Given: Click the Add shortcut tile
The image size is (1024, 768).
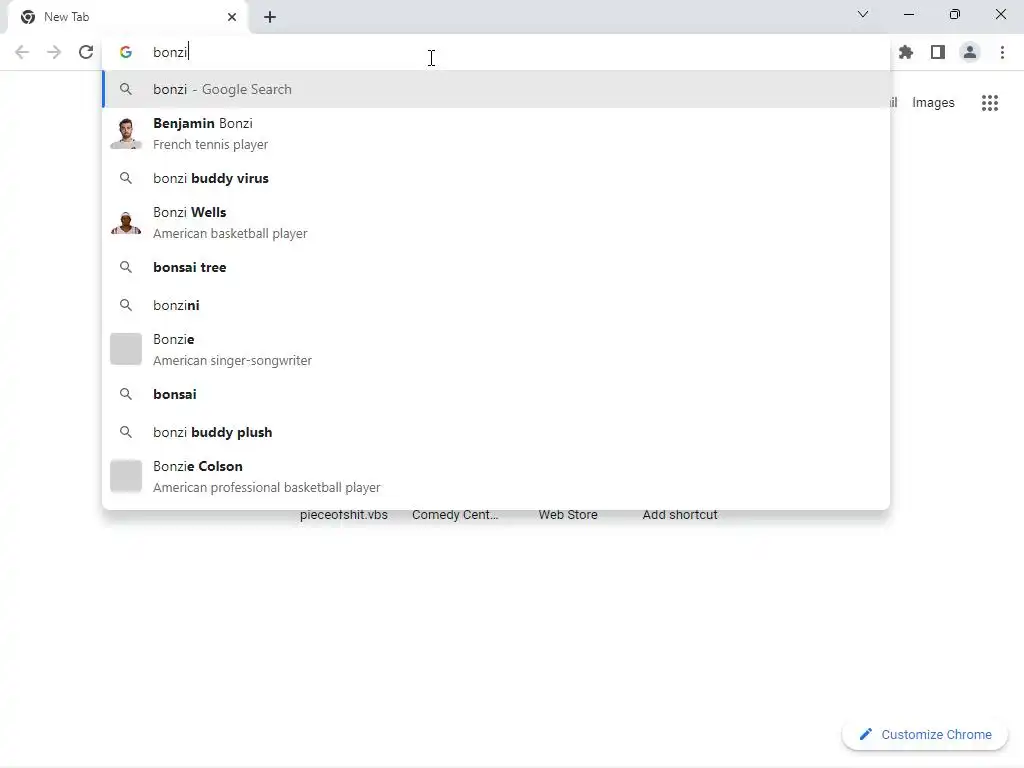Looking at the screenshot, I should point(680,515).
